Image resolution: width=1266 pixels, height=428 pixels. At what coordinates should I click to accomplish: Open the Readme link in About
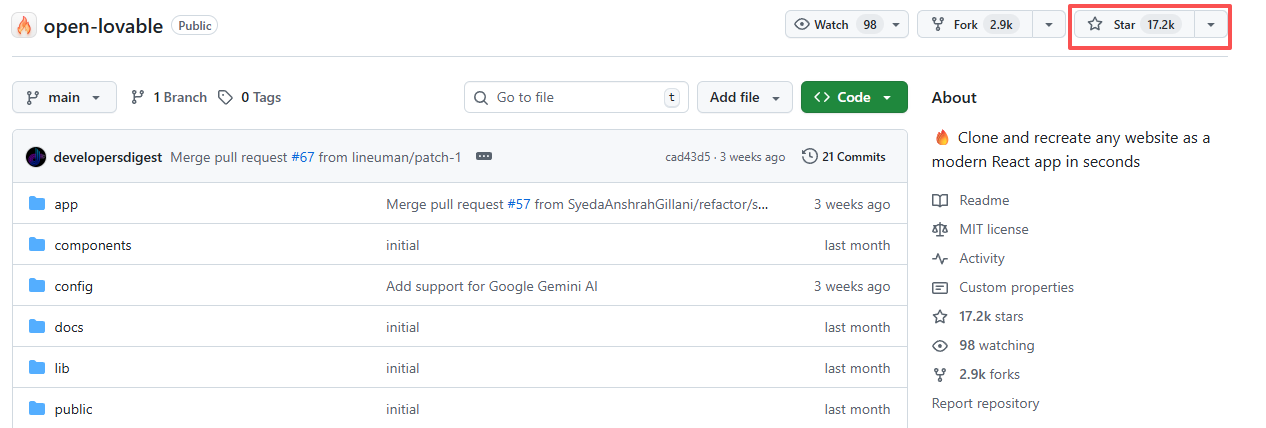point(983,200)
